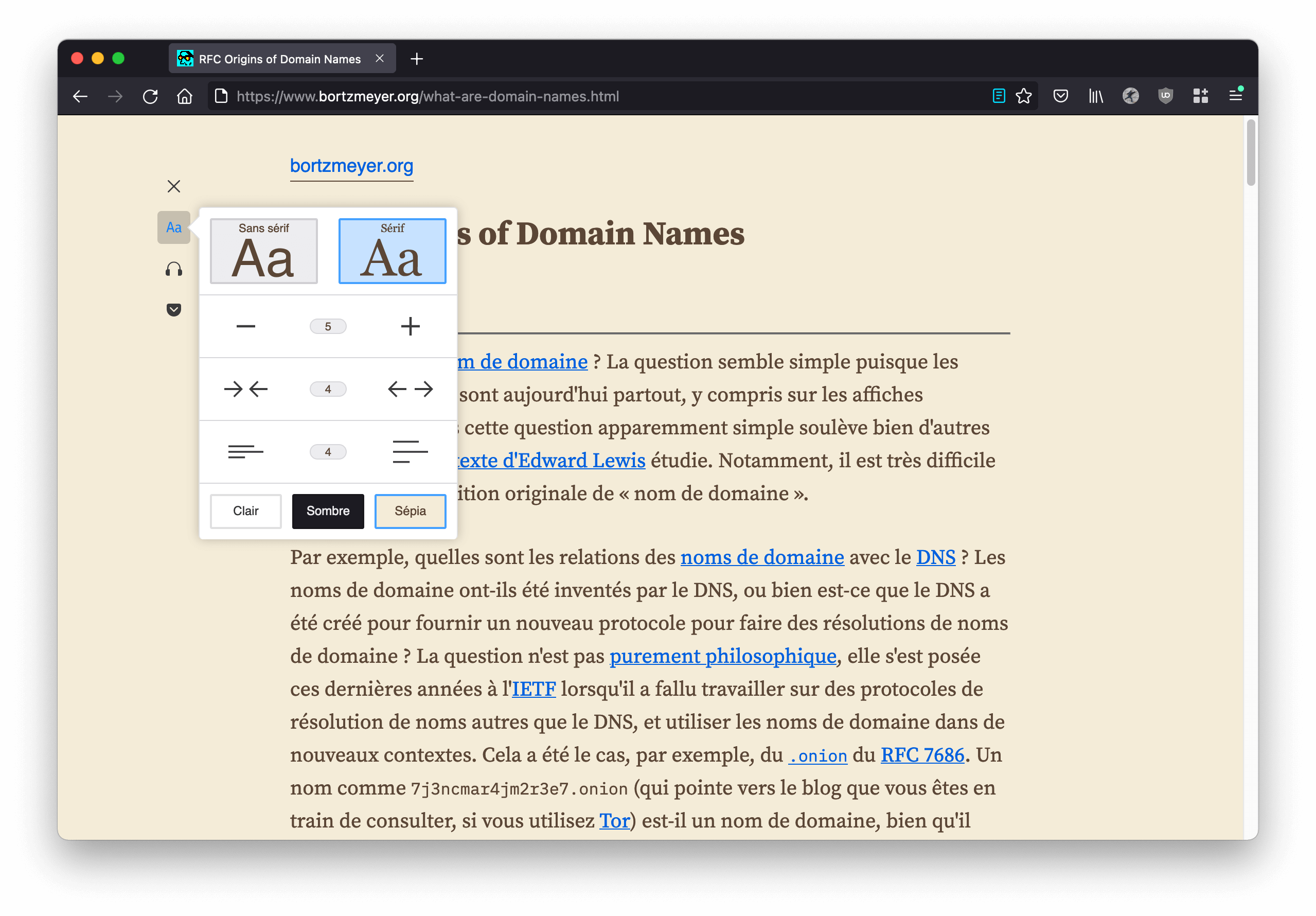Click the bortzmeyer.org link
The height and width of the screenshot is (916, 1316).
pyautogui.click(x=351, y=166)
